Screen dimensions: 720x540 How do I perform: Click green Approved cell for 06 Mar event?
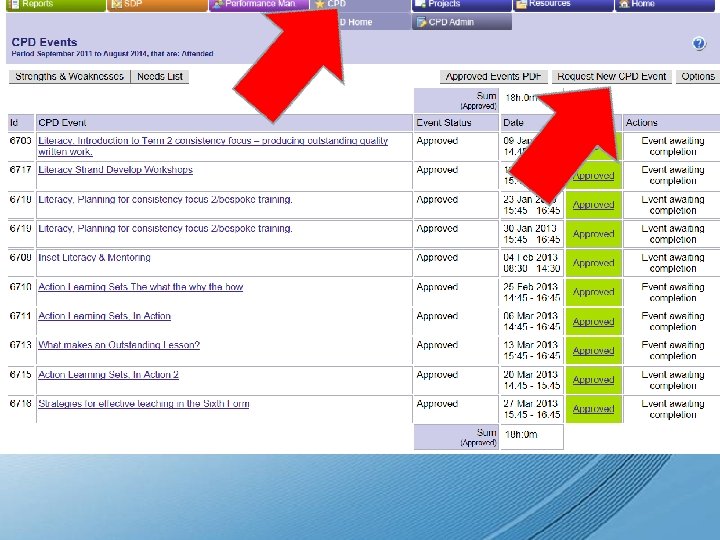pyautogui.click(x=594, y=321)
